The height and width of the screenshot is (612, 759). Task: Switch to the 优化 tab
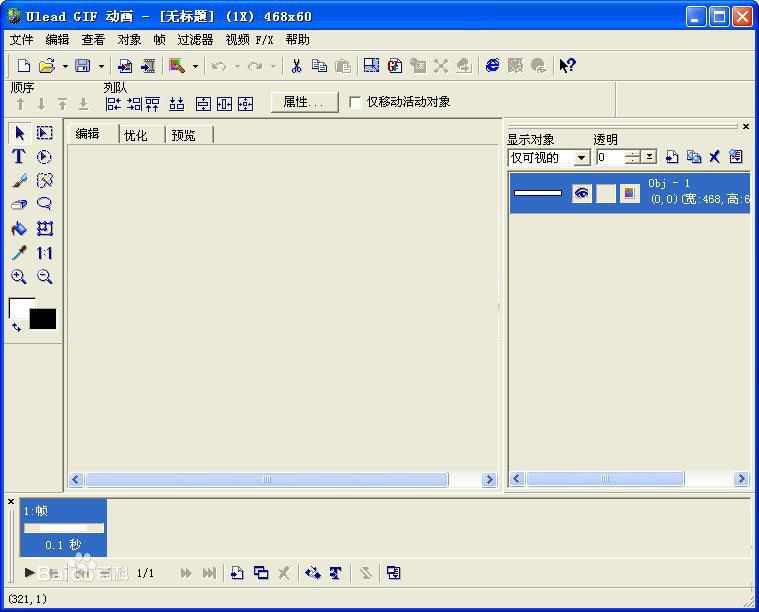click(136, 135)
